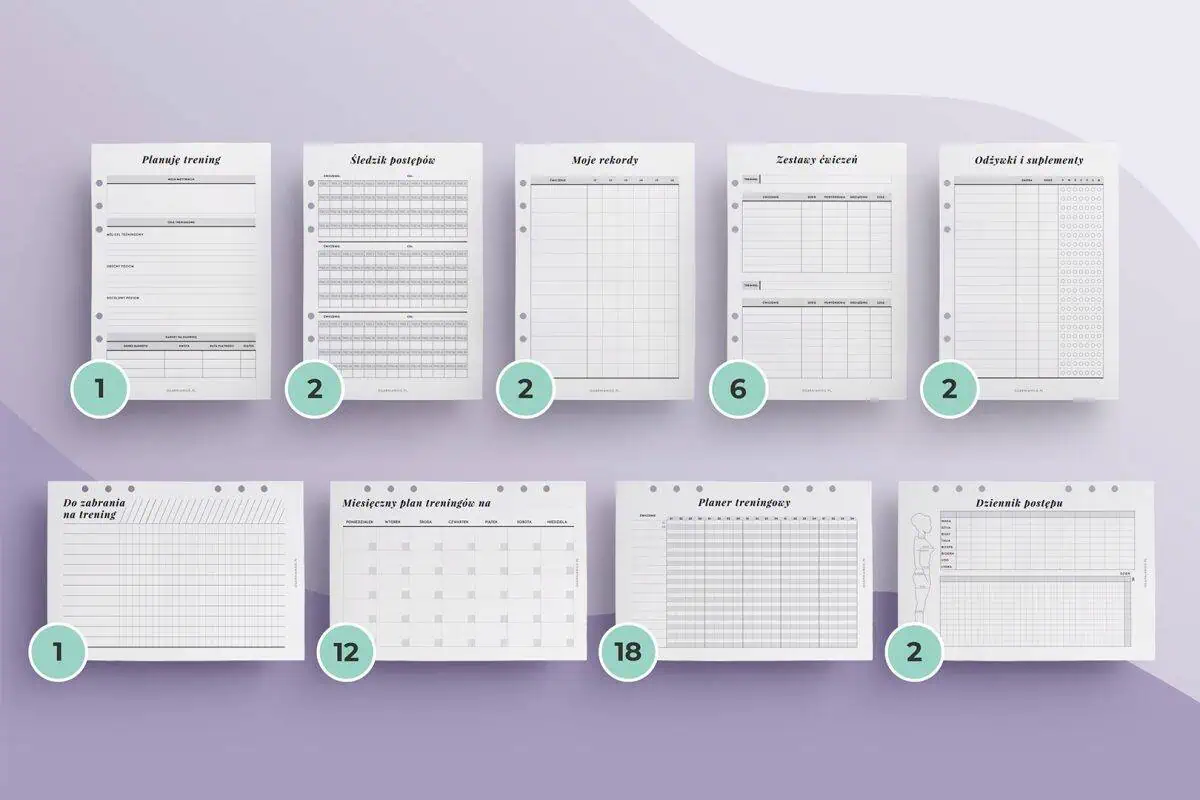Click the Do zabrania na trening title
1200x800 pixels.
[90, 507]
